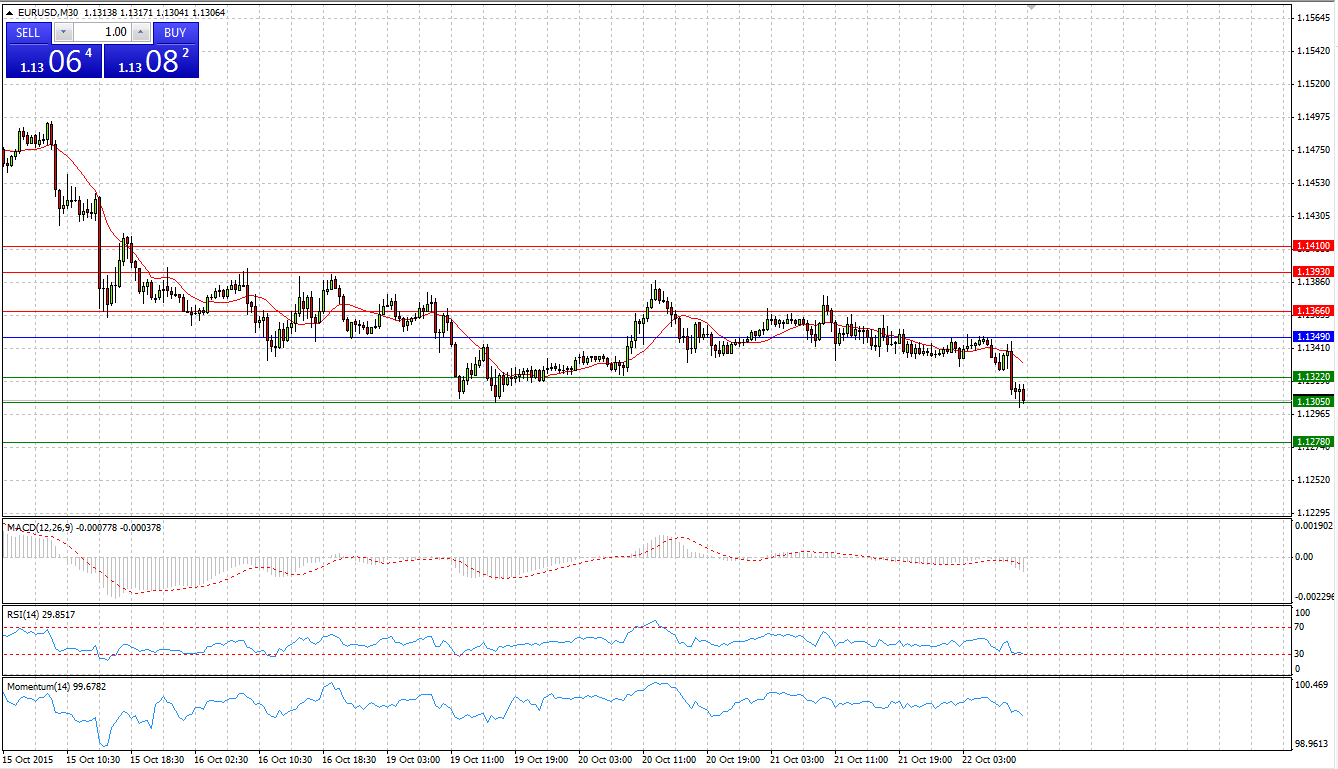Image resolution: width=1338 pixels, height=769 pixels.
Task: Select the blue 1.13490 price level label
Action: coord(1312,338)
